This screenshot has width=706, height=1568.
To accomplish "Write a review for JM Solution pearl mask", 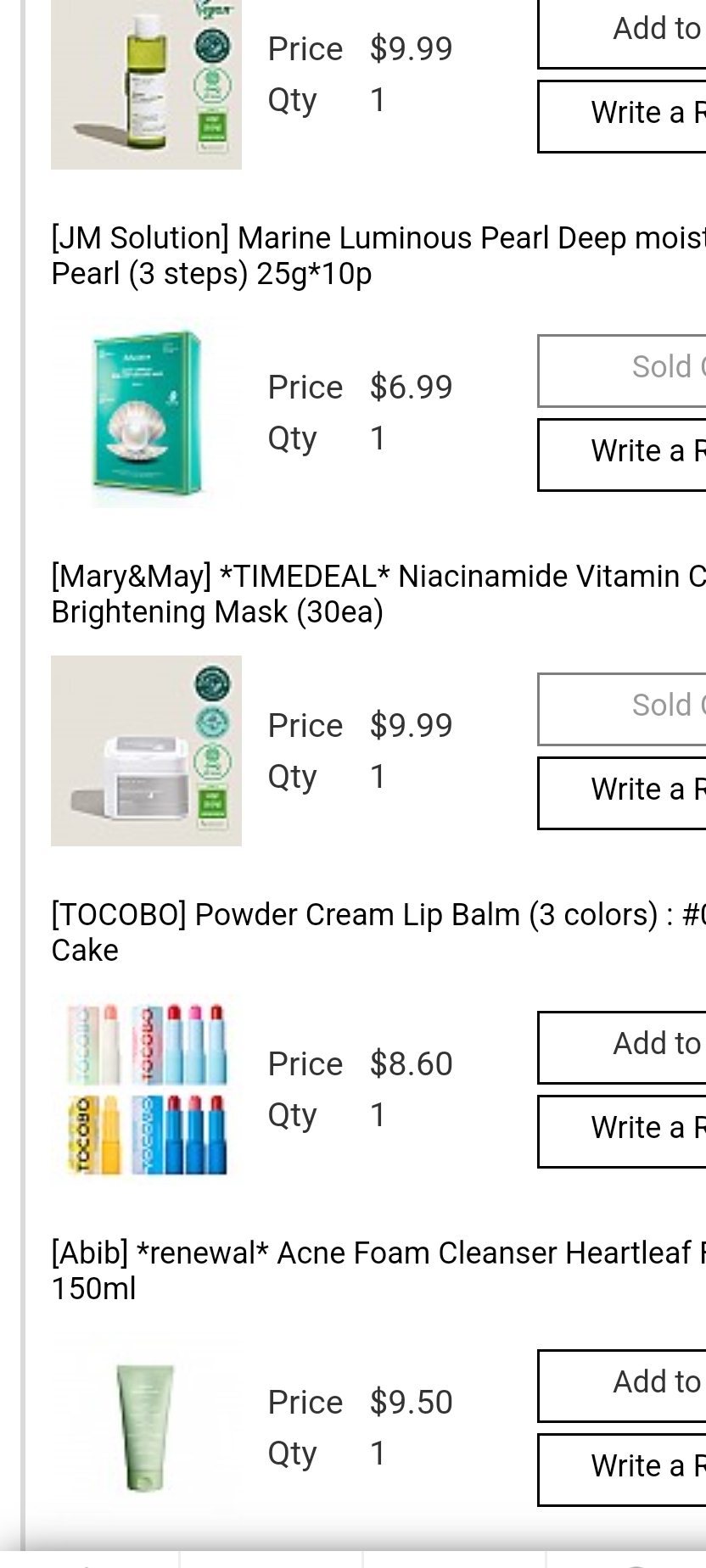I will (623, 454).
